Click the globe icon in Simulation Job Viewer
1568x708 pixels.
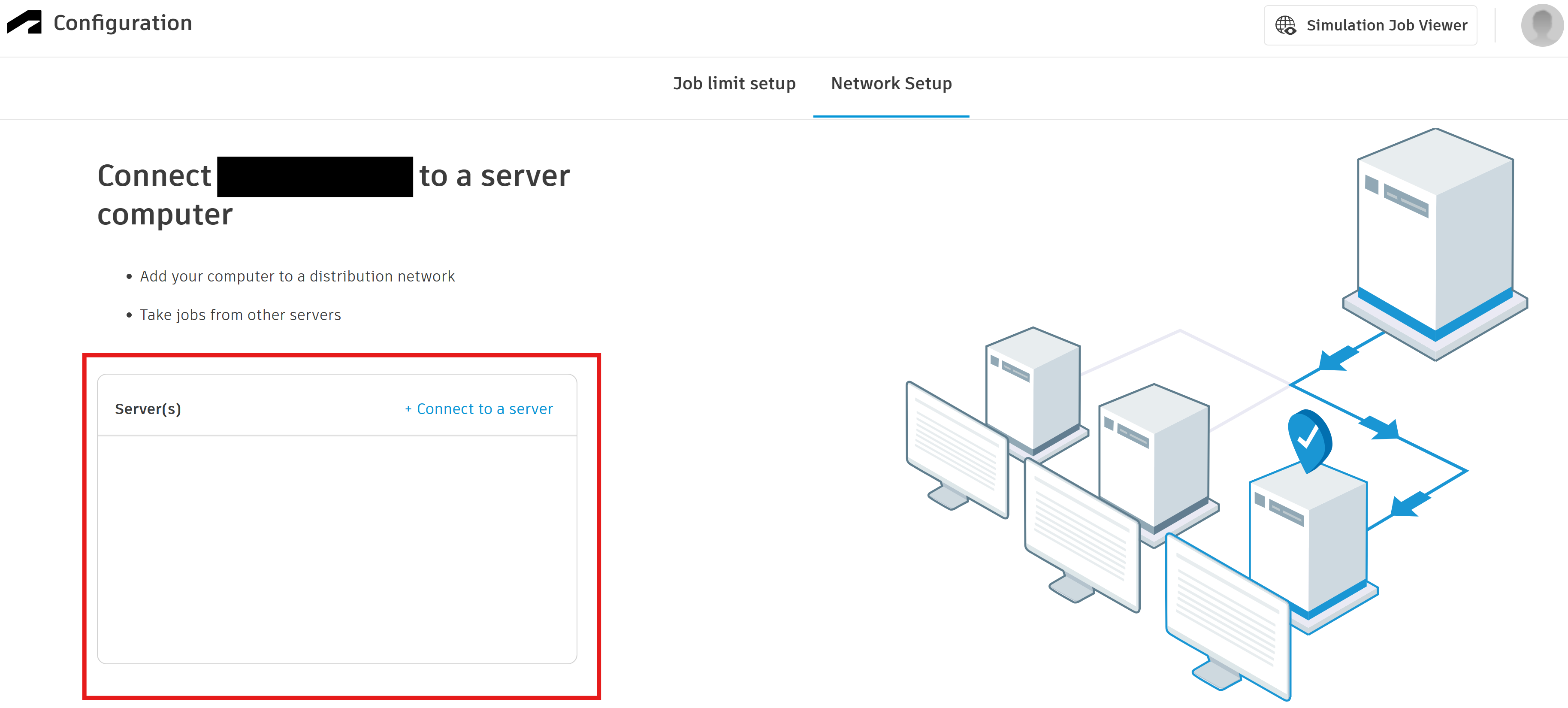1286,26
